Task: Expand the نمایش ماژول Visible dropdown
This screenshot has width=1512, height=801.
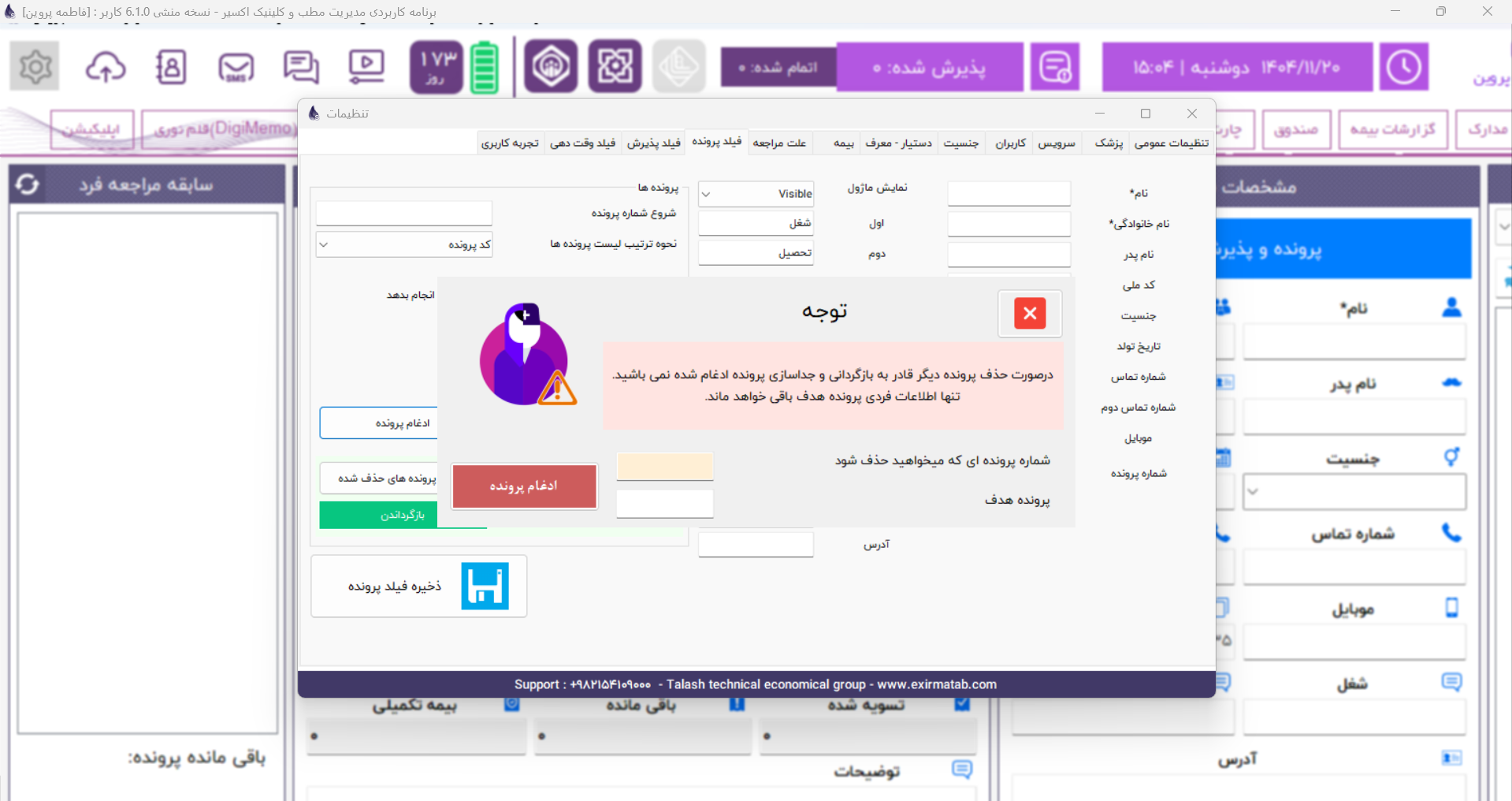Action: click(x=707, y=194)
